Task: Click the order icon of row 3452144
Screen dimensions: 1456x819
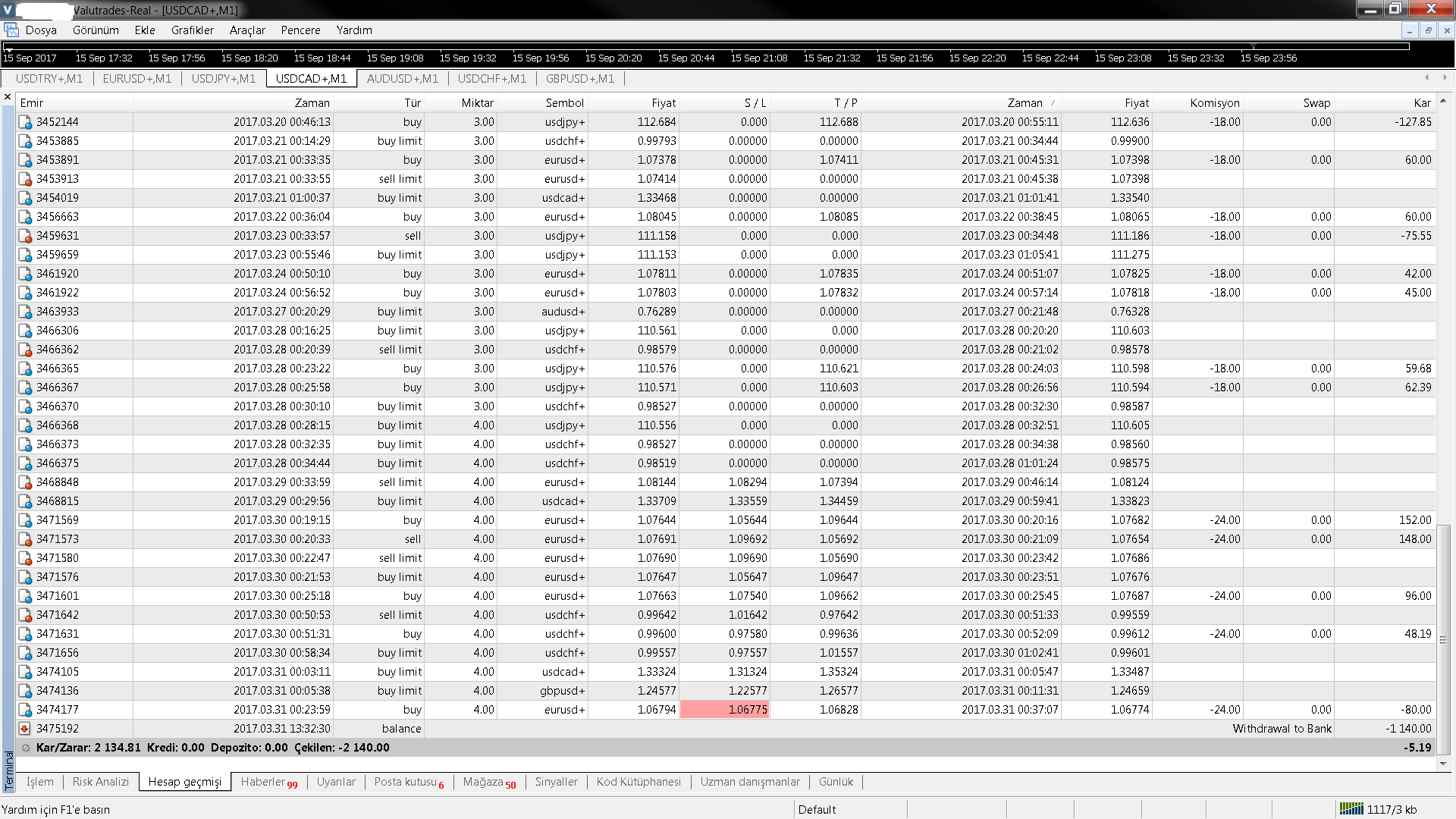Action: pyautogui.click(x=25, y=122)
